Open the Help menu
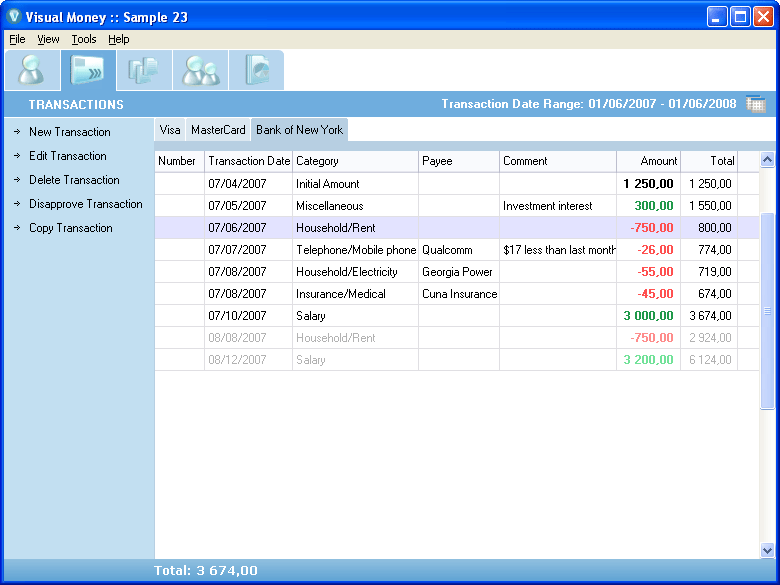The height and width of the screenshot is (585, 780). coord(119,39)
